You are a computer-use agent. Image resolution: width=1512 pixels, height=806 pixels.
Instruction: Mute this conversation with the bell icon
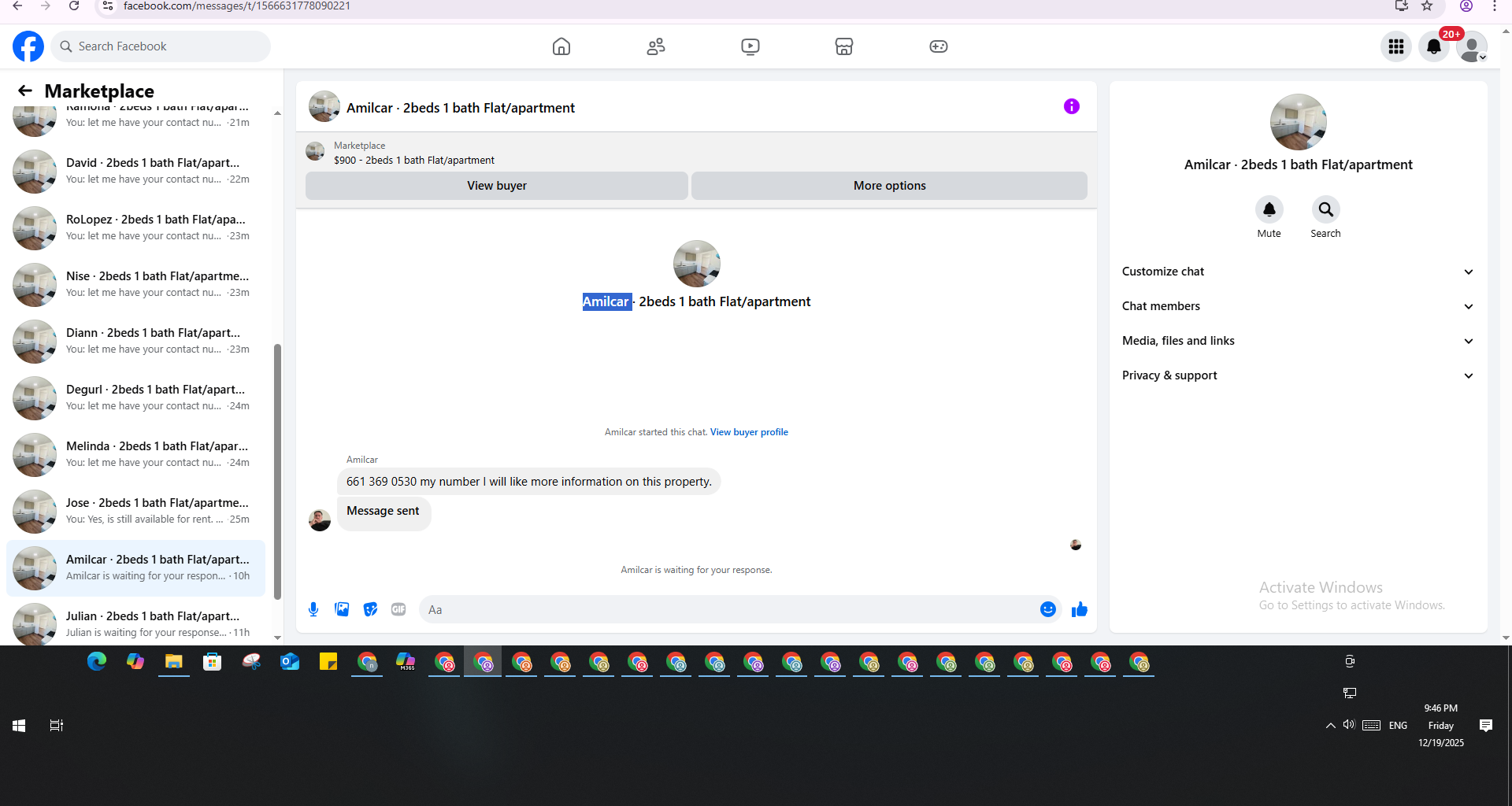1269,209
